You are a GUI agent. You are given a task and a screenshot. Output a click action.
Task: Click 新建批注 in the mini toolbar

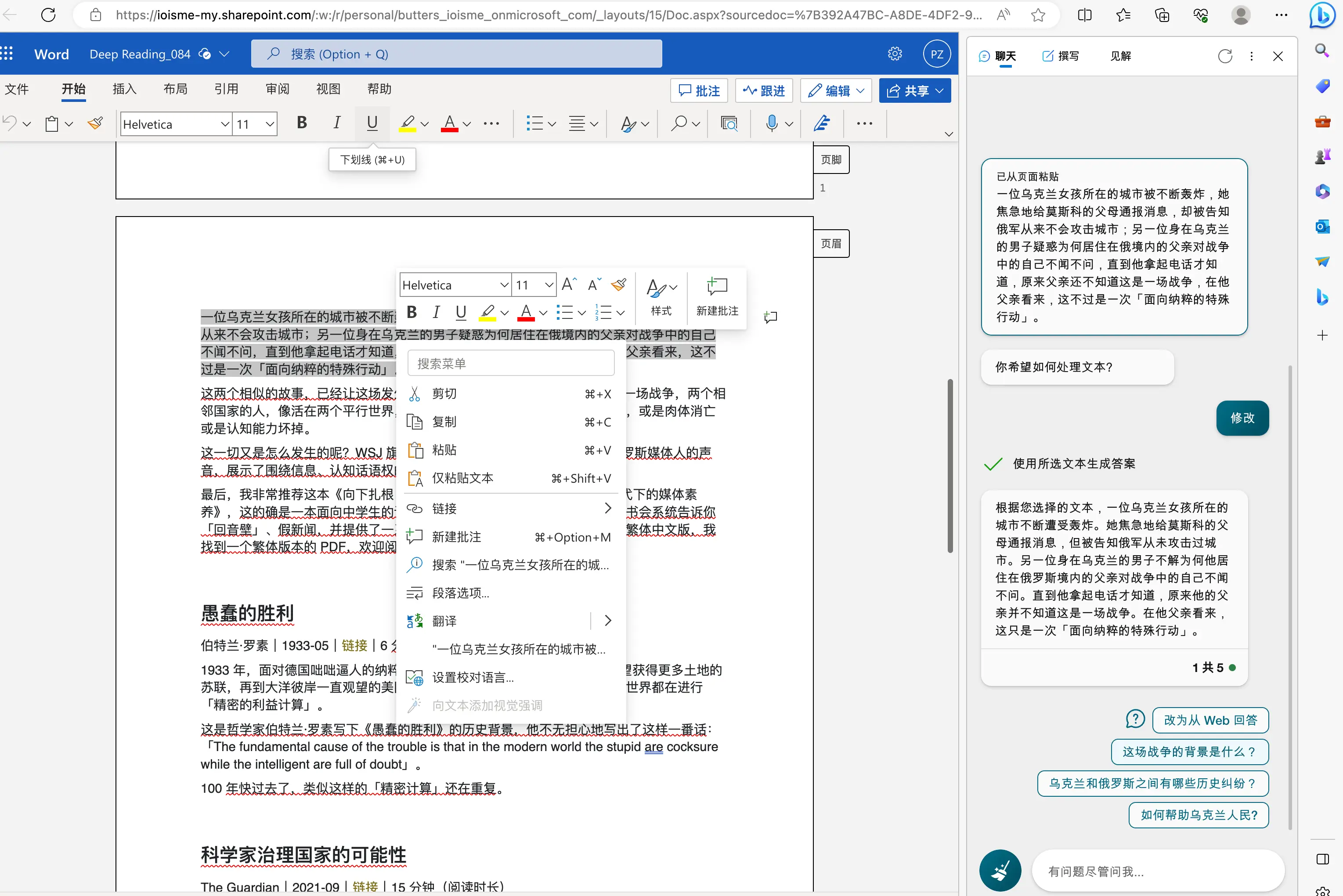[717, 297]
